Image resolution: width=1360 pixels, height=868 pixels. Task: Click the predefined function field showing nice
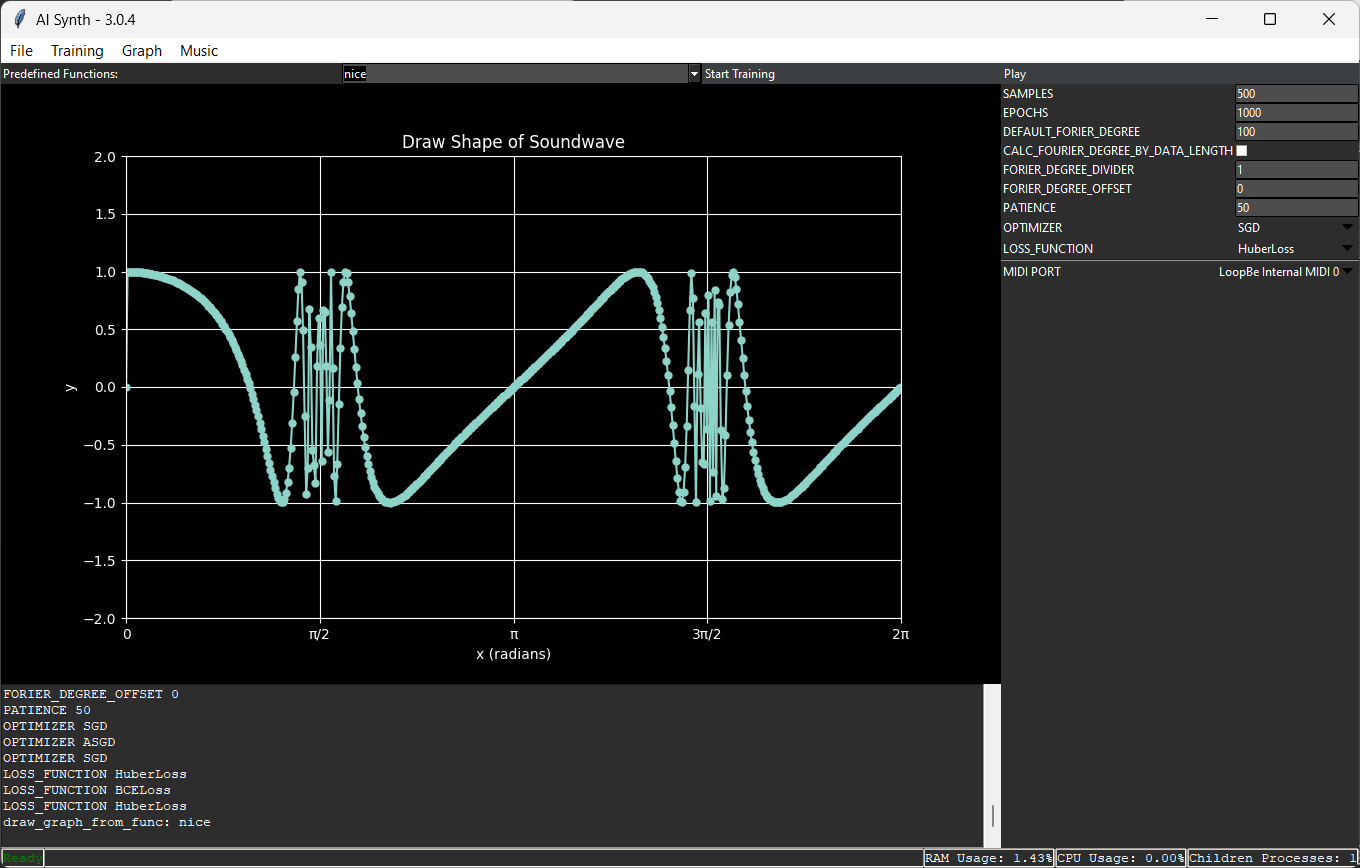point(515,74)
